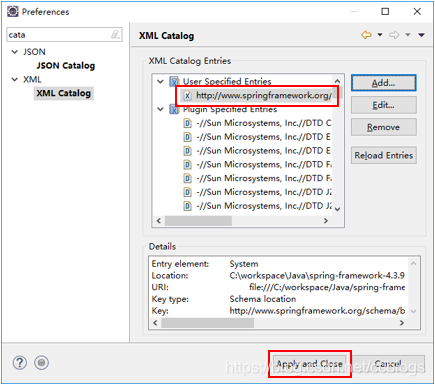Collapse the JSON tree node
Viewport: 435px width, 386px height.
pos(15,52)
